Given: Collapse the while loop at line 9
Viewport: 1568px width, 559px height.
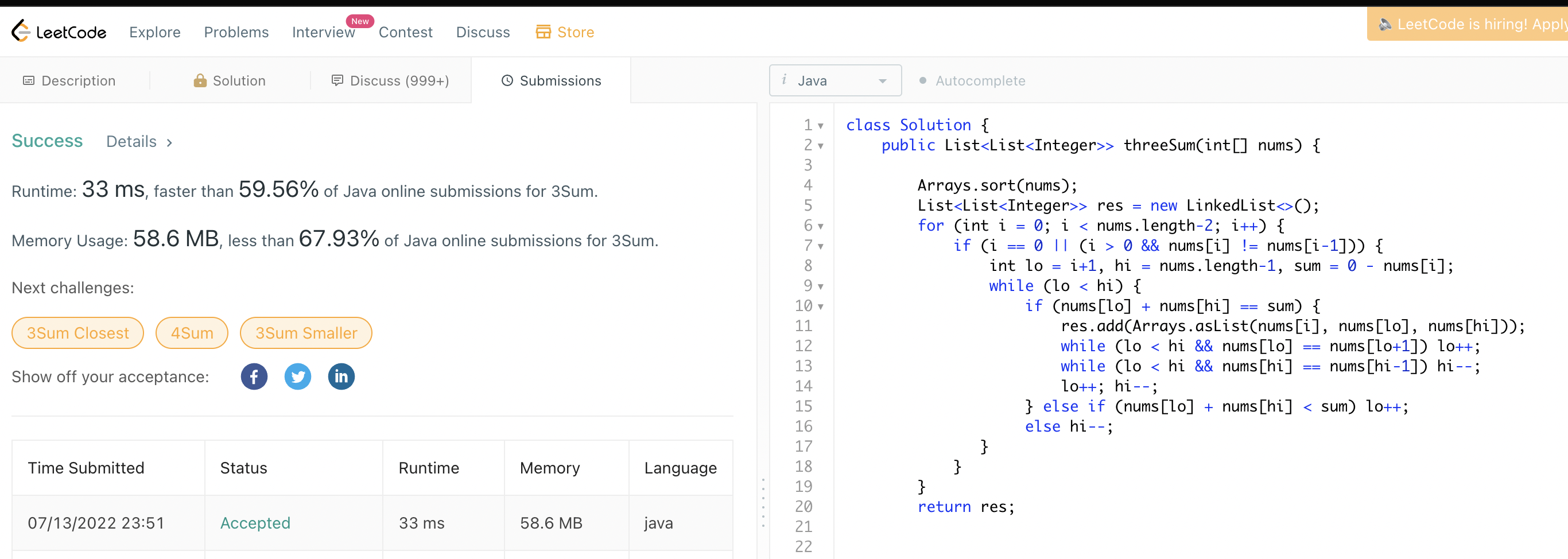Looking at the screenshot, I should click(x=821, y=287).
